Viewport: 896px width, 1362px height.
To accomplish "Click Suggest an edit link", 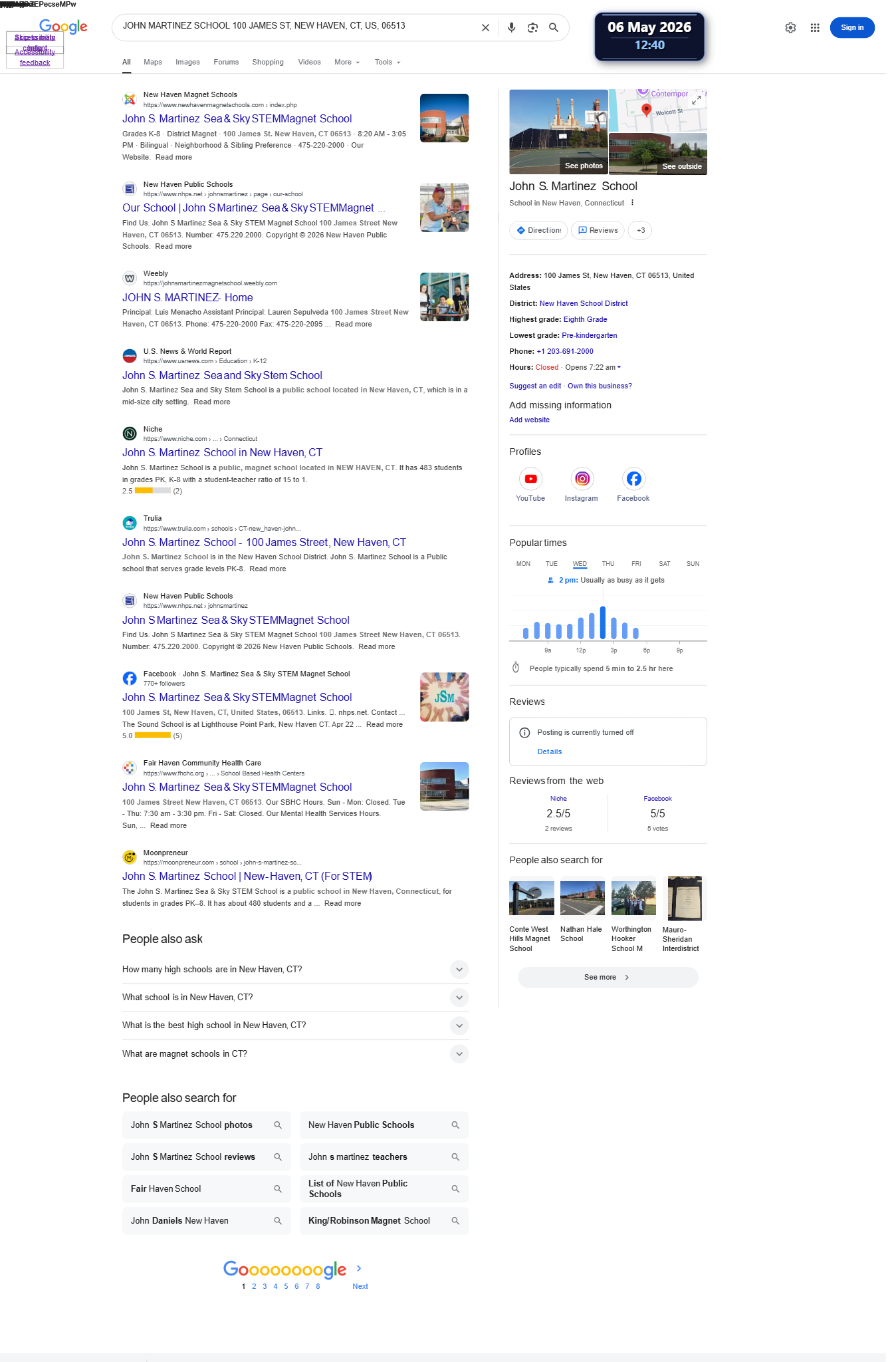I will pos(535,386).
